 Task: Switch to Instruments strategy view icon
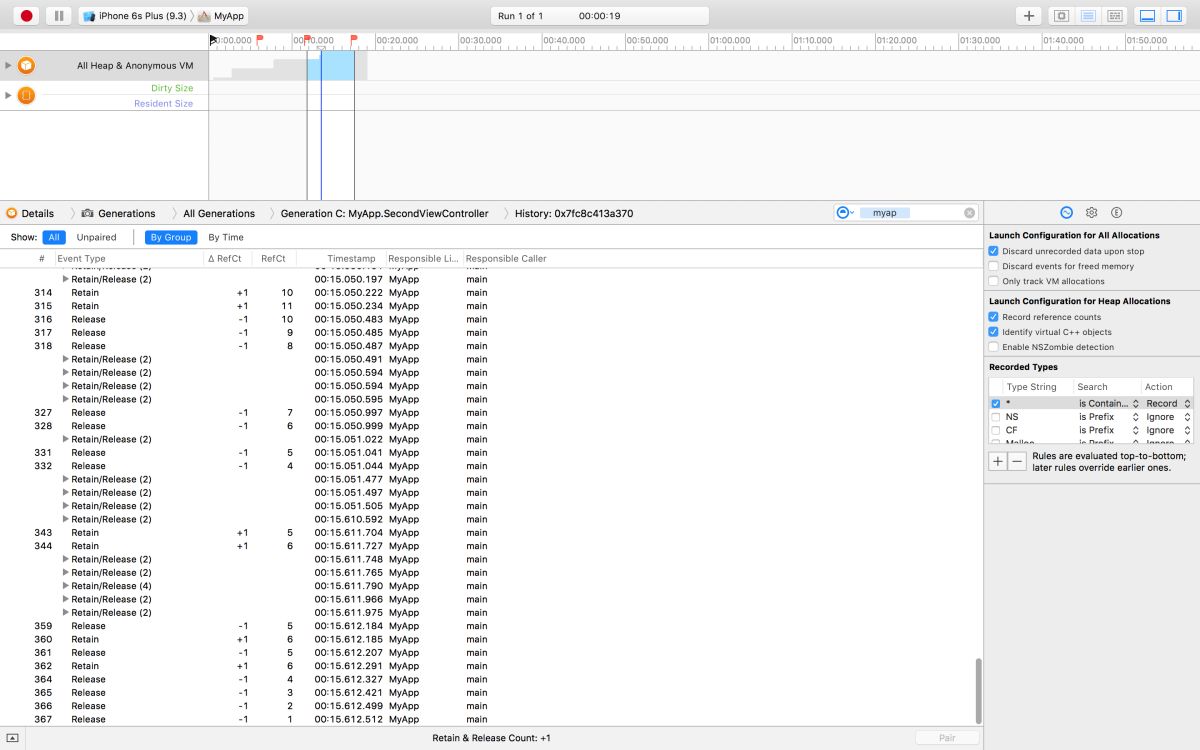[1089, 16]
